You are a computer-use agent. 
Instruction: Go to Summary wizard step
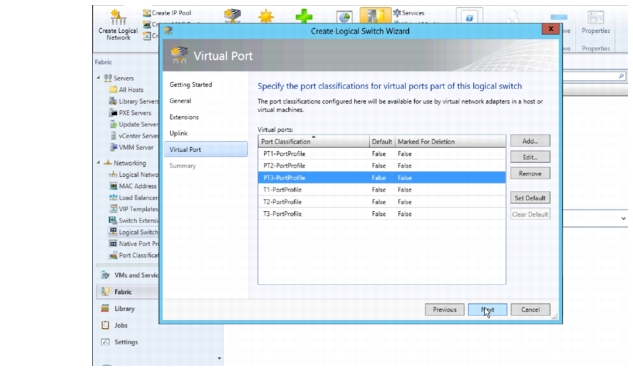click(182, 166)
